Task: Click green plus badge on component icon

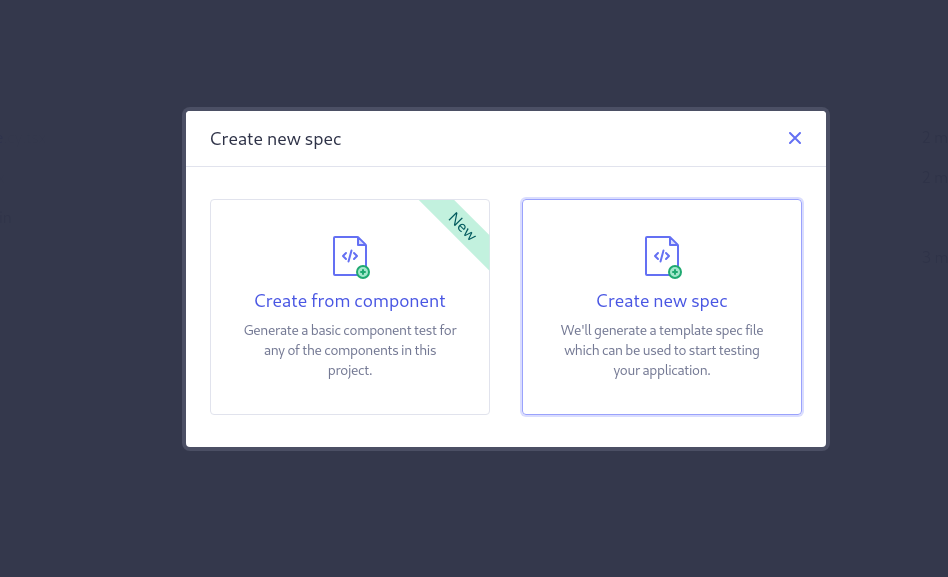Action: (363, 272)
